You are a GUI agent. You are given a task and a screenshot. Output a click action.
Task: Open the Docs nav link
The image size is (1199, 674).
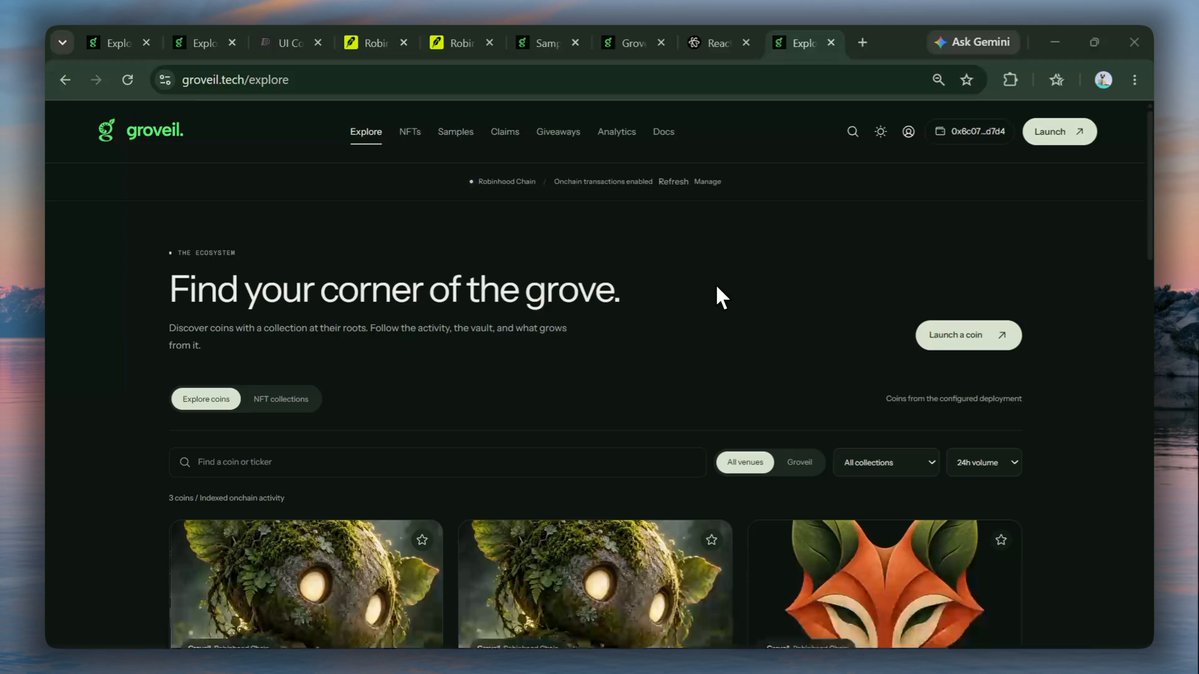pos(664,132)
